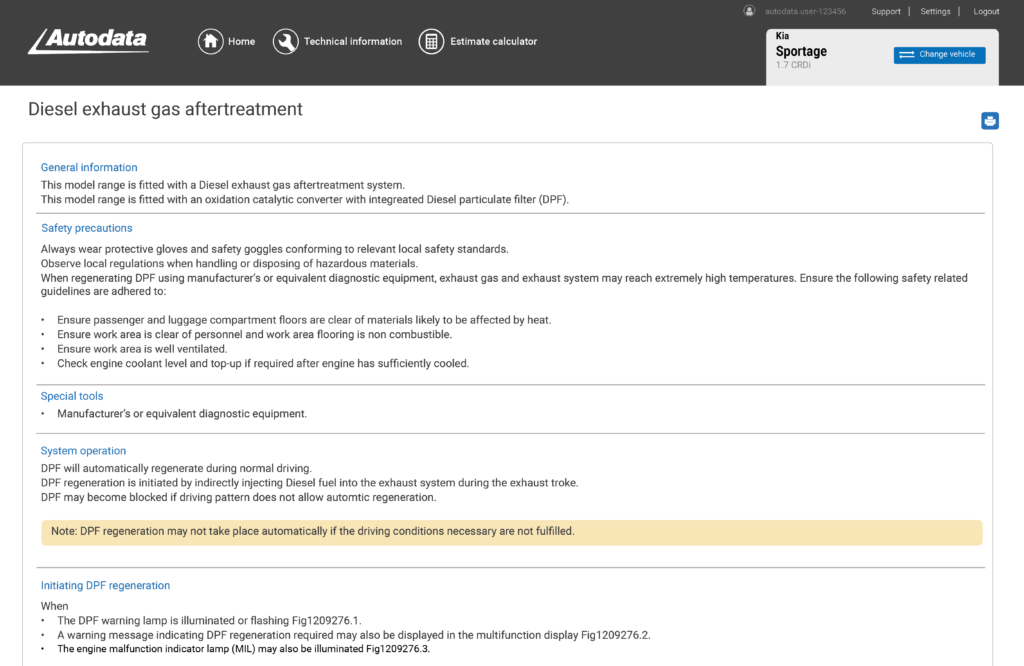Image resolution: width=1024 pixels, height=666 pixels.
Task: Open the Home menu item
Action: click(241, 42)
